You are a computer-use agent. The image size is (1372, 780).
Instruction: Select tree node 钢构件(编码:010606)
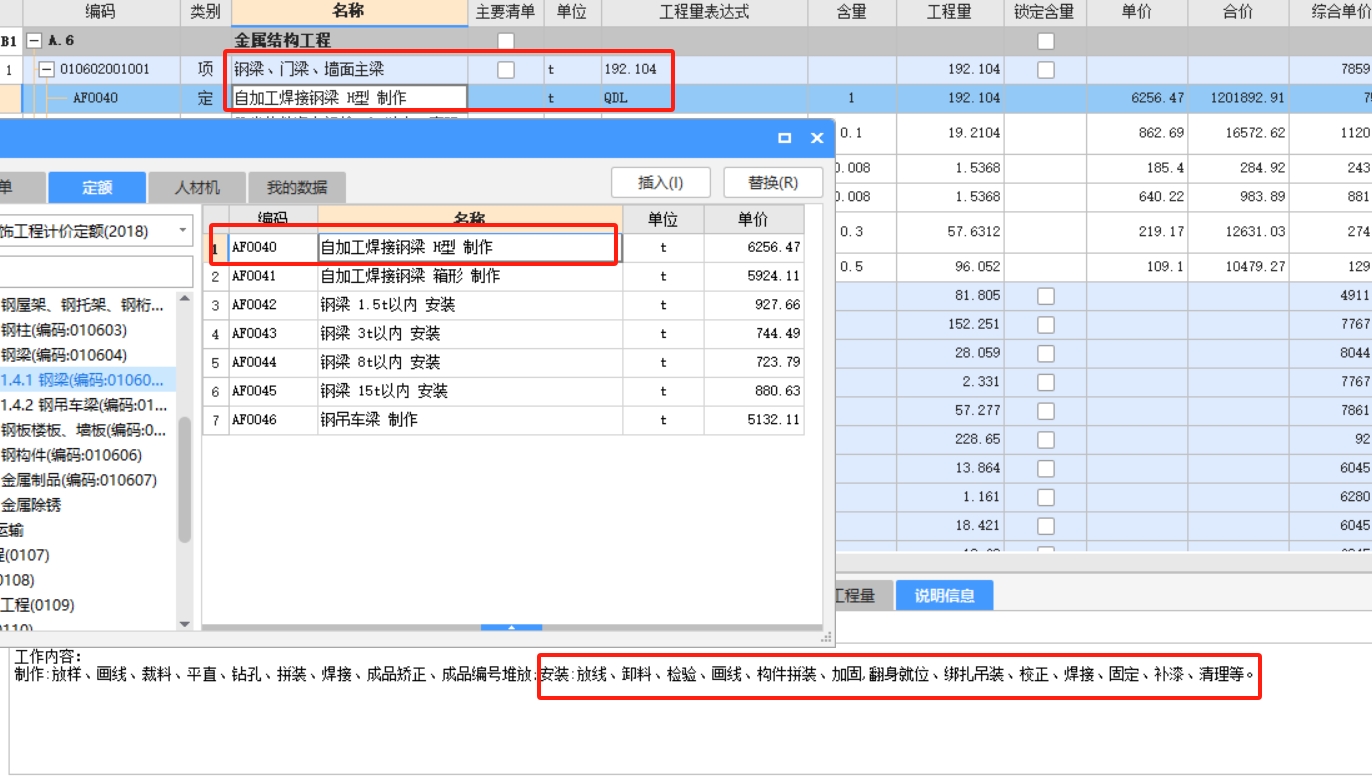[71, 455]
